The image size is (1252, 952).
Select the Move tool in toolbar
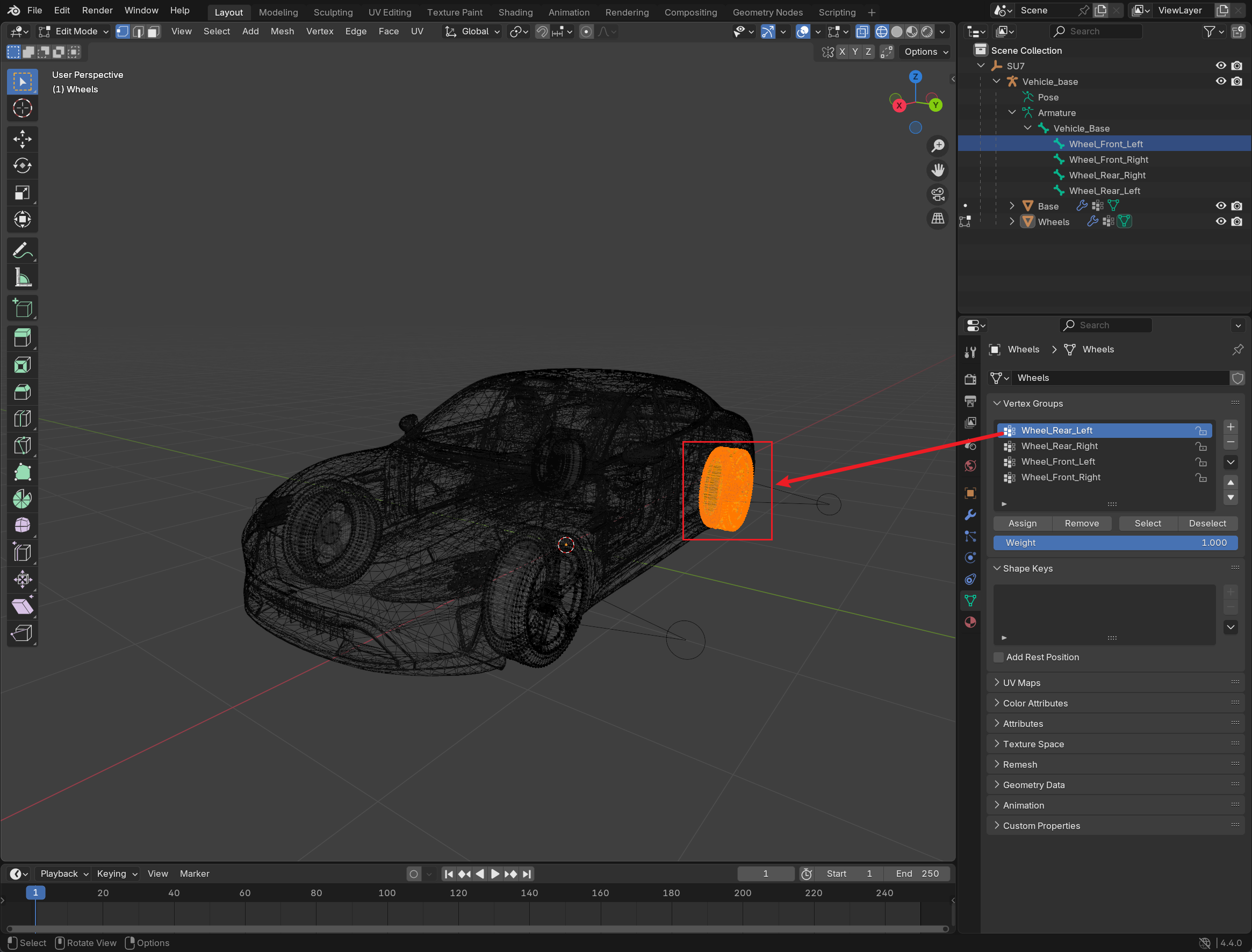pos(22,139)
